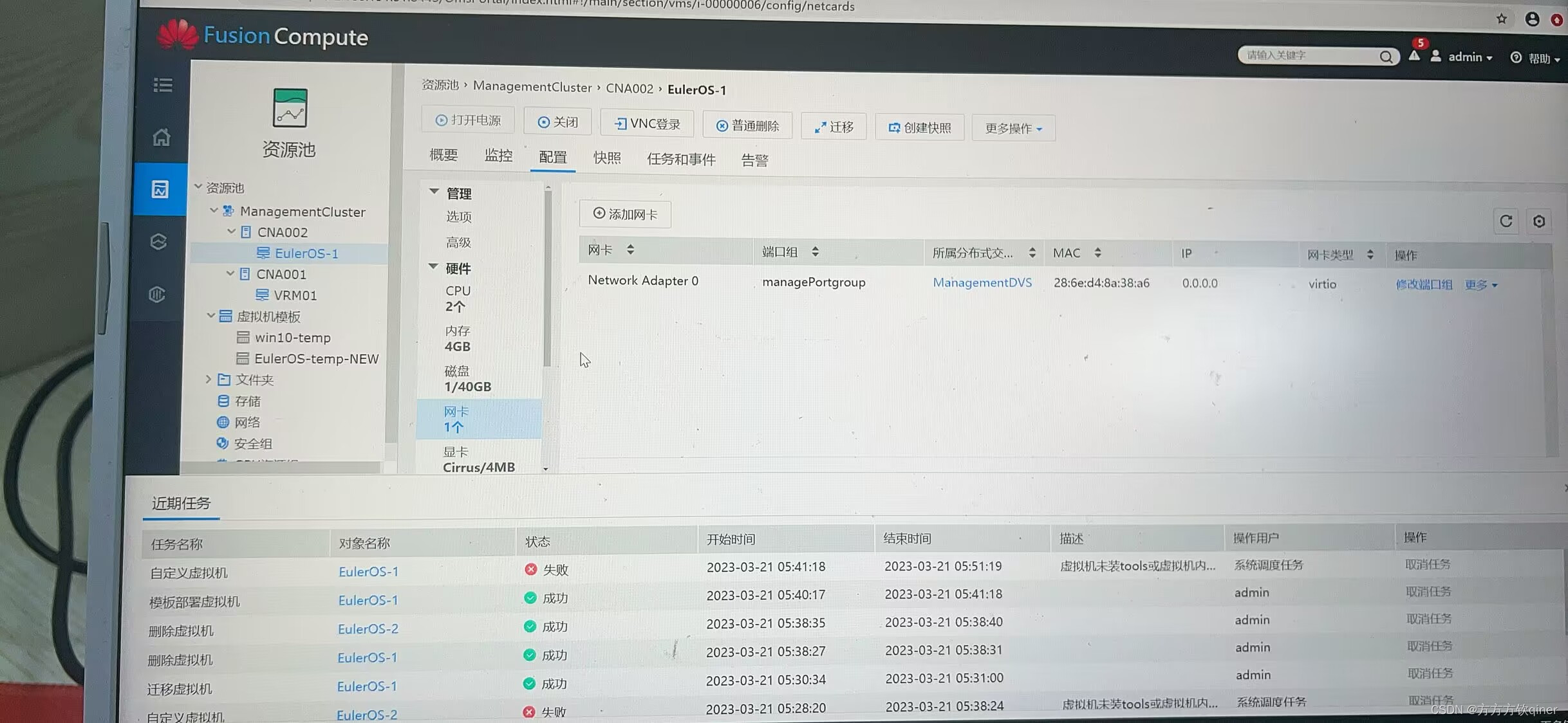This screenshot has width=1568, height=723.
Task: Select VRM01 in the resource tree
Action: click(x=295, y=295)
